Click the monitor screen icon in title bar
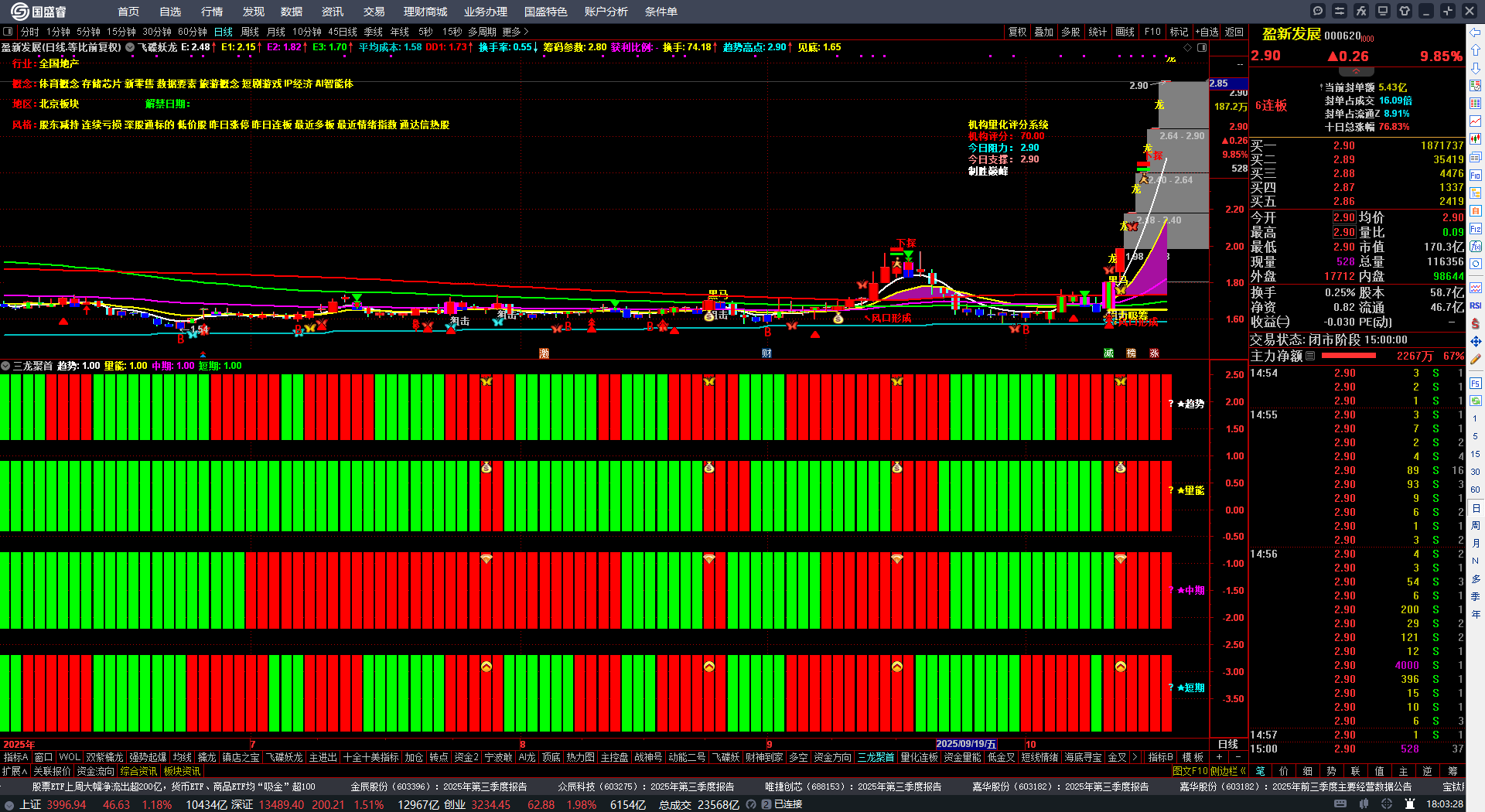The height and width of the screenshot is (812, 1485). (x=1383, y=11)
